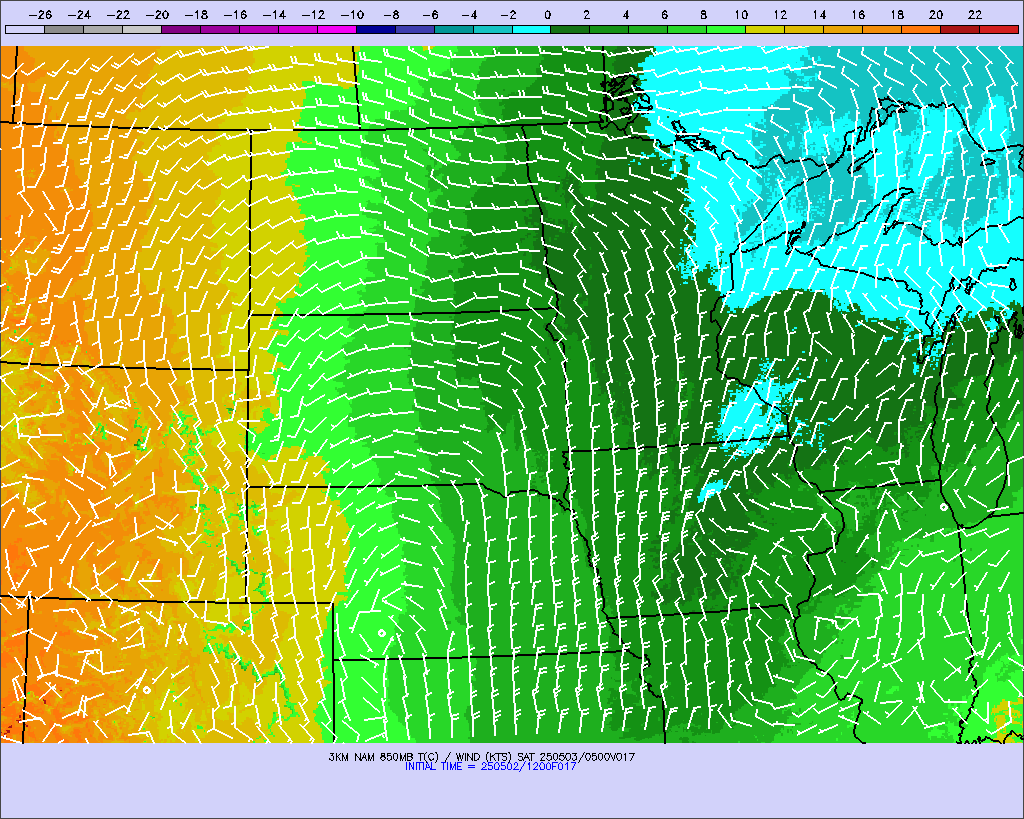Click the "0" legend label
This screenshot has height=819, width=1024.
(547, 14)
